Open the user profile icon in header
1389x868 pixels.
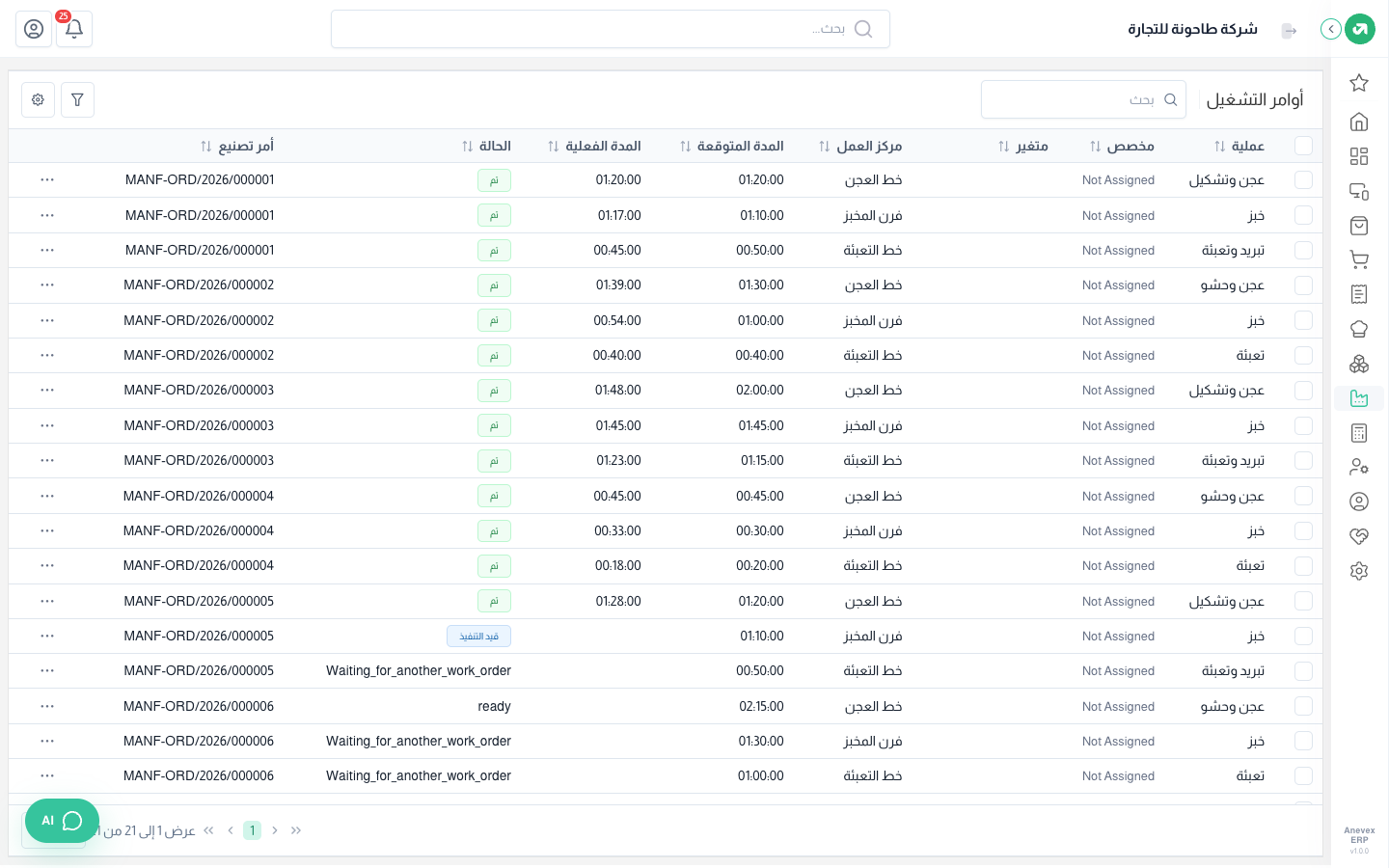(34, 29)
